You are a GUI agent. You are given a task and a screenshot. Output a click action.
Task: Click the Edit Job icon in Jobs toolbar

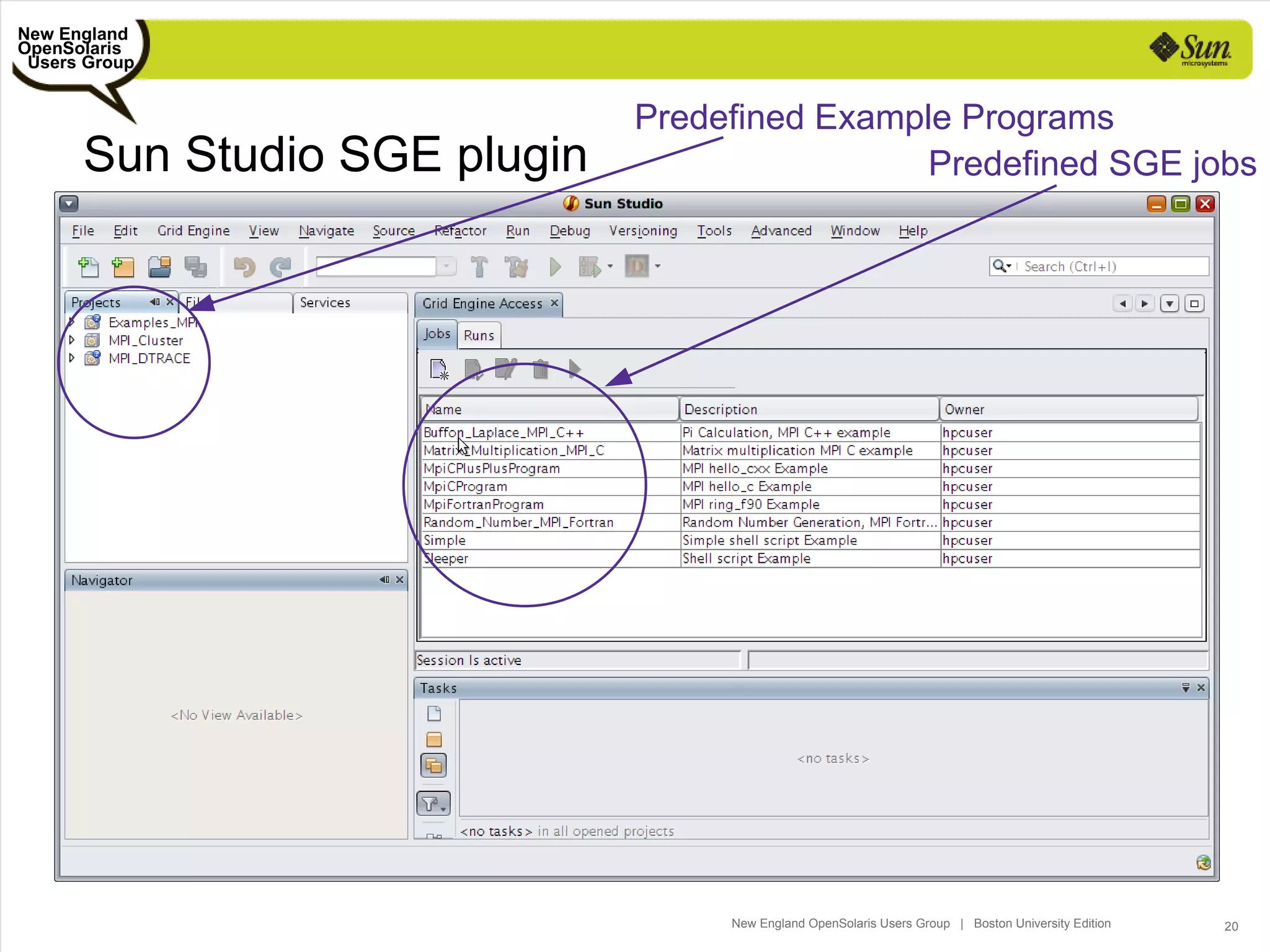(x=506, y=369)
